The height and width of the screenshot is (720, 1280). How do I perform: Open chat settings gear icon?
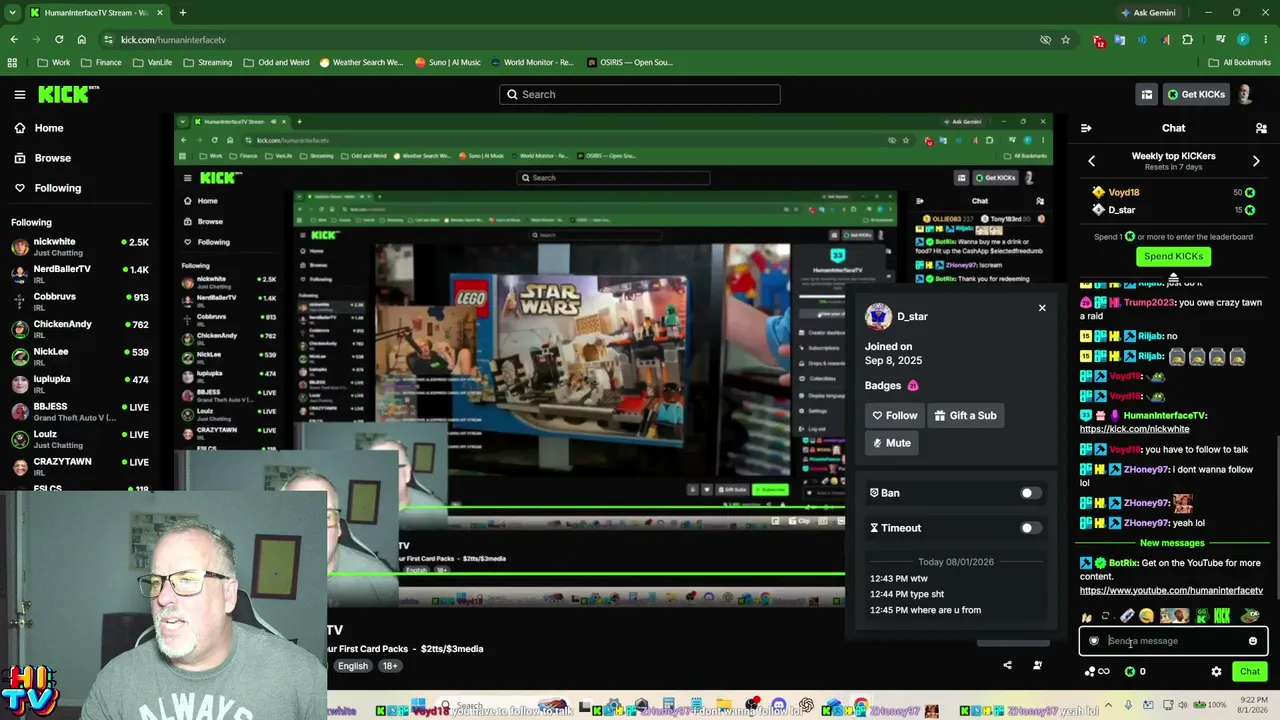point(1216,672)
